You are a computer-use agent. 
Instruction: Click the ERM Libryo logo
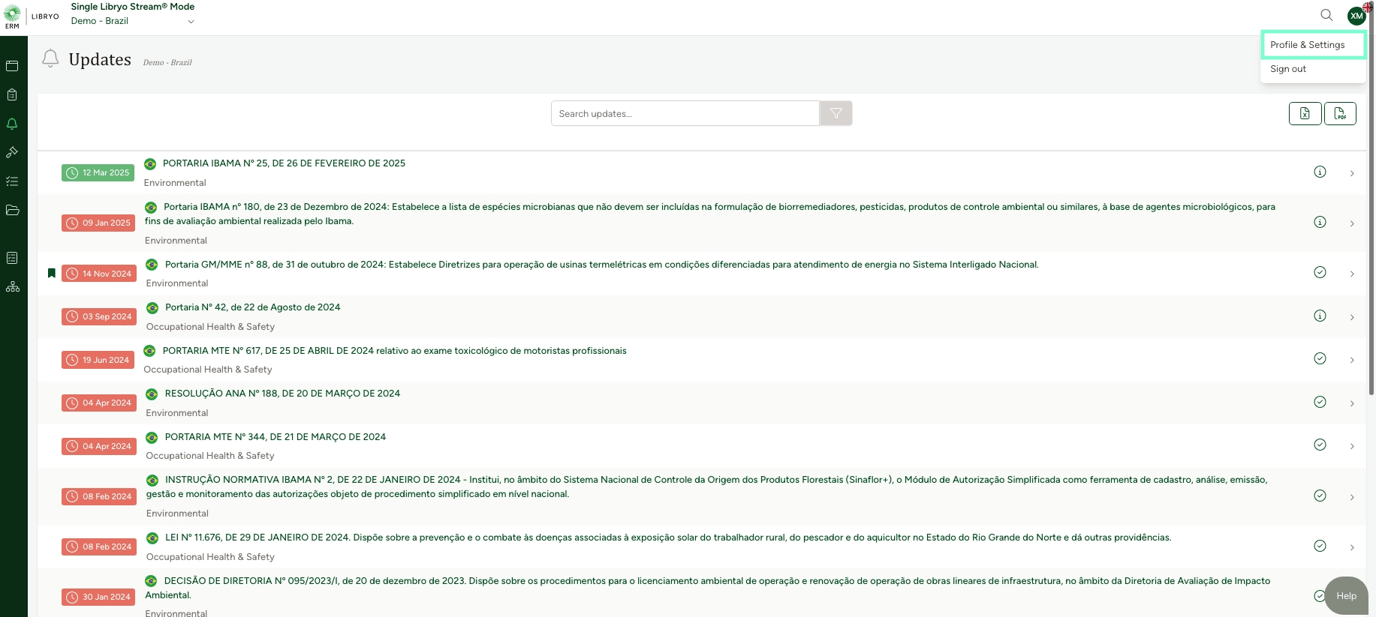click(31, 17)
